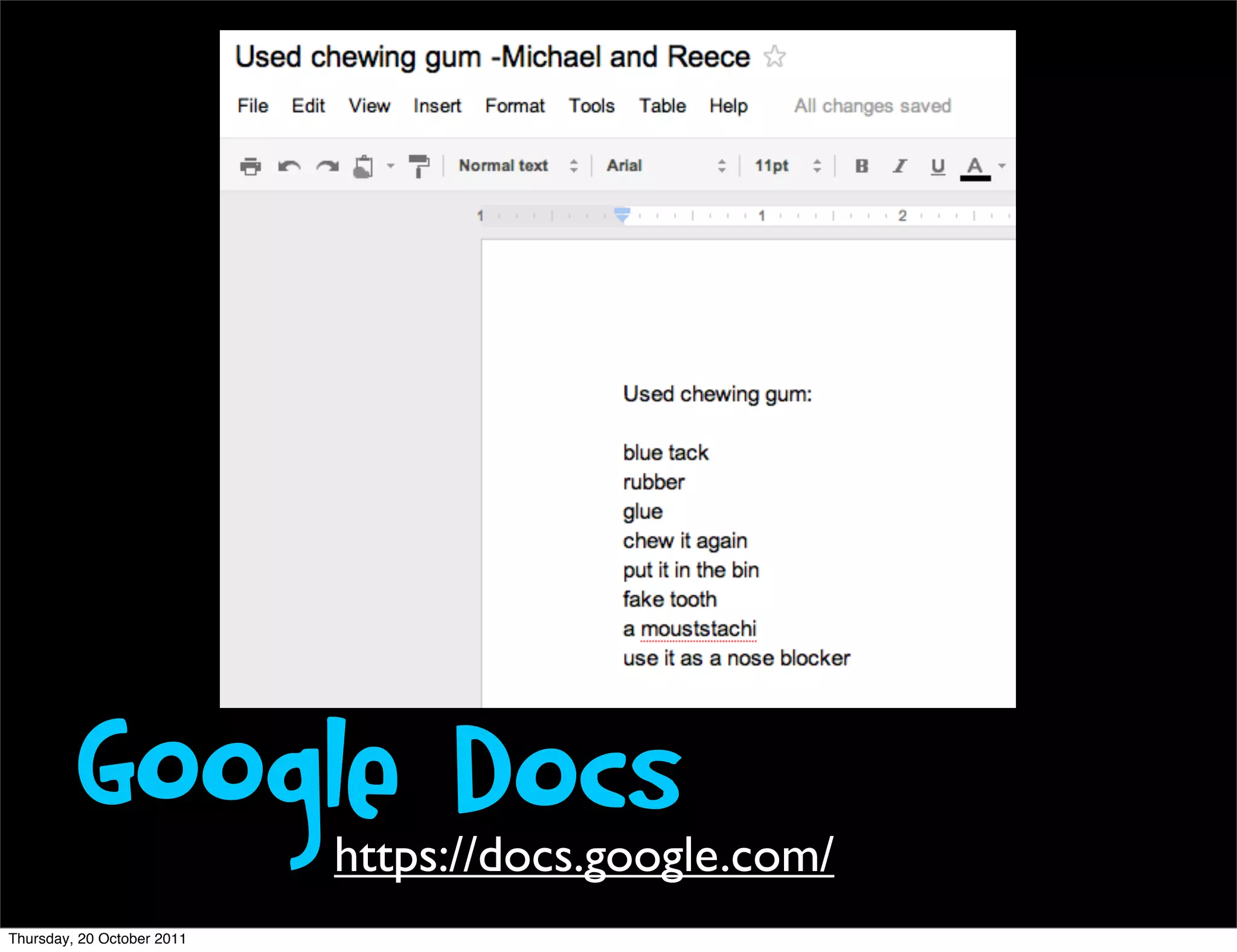Open the Normal text style dropdown

pyautogui.click(x=518, y=166)
